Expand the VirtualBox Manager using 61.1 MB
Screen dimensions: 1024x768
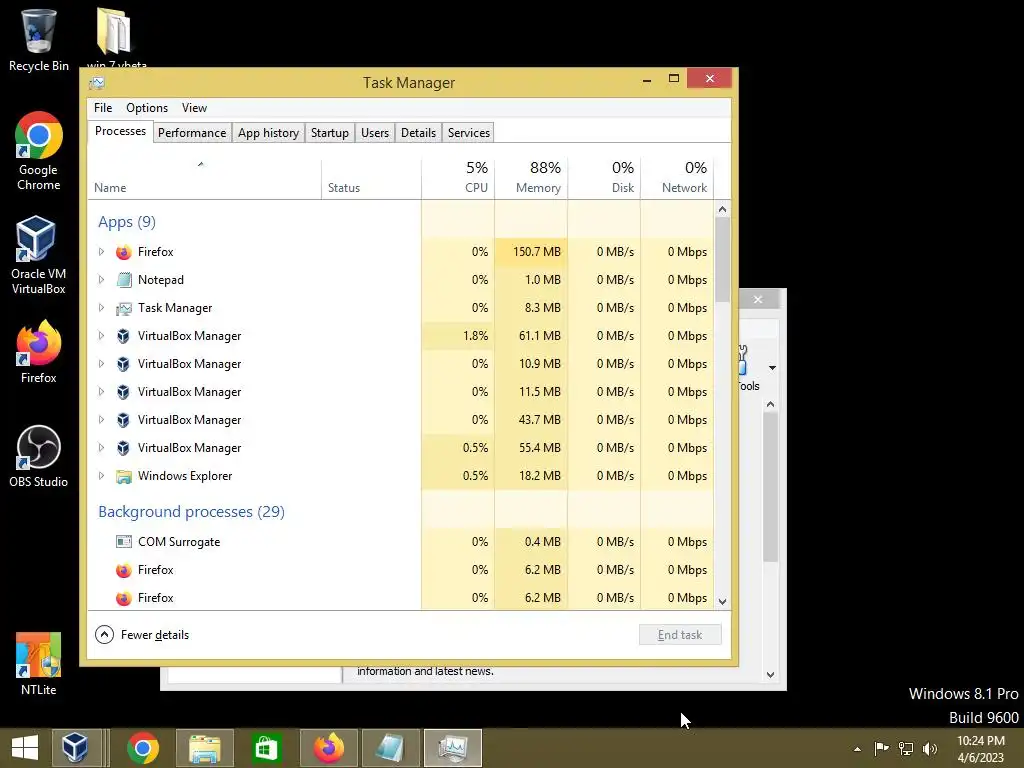click(101, 336)
